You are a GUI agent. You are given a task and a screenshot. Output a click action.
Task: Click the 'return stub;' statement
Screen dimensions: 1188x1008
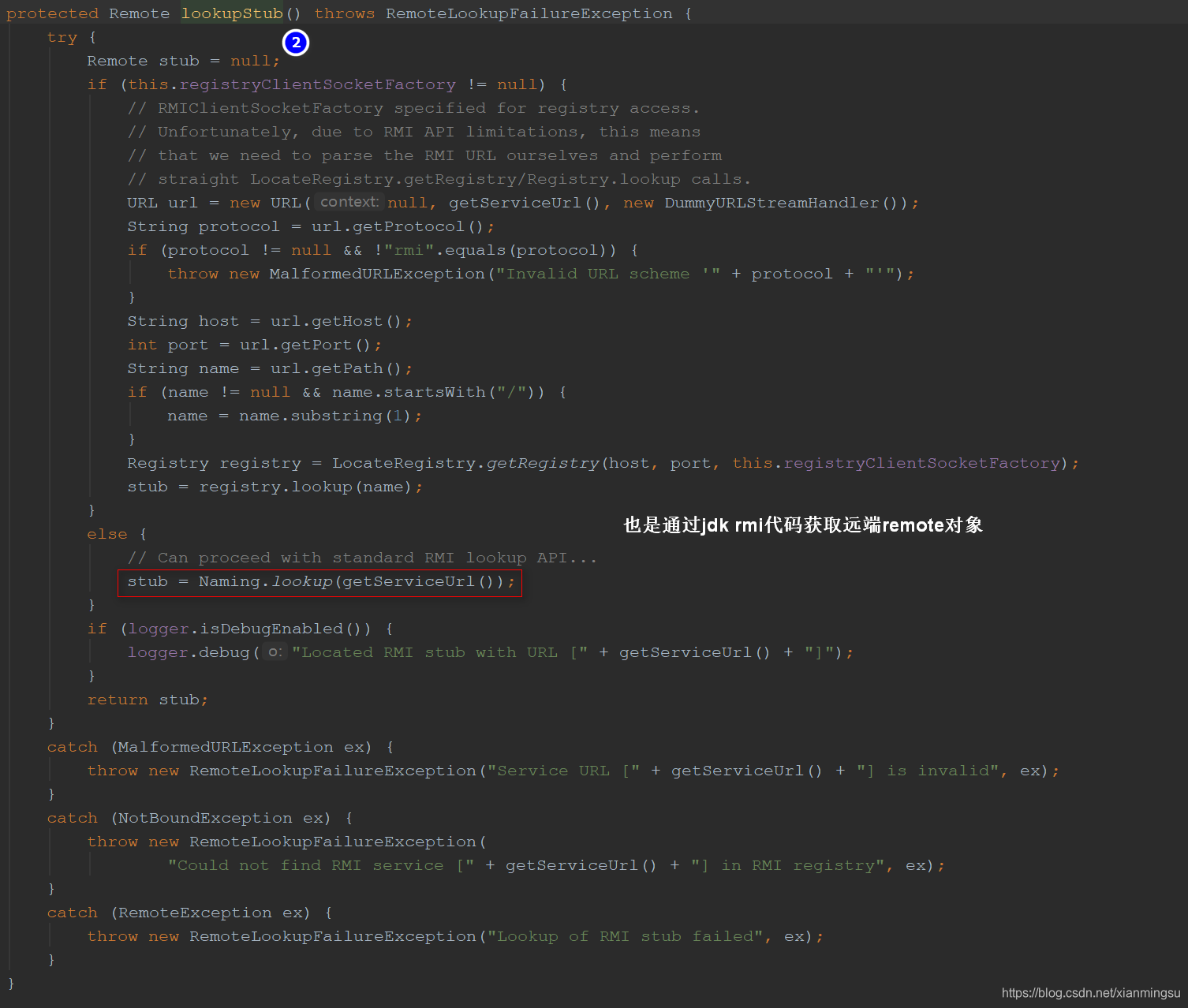[x=148, y=700]
